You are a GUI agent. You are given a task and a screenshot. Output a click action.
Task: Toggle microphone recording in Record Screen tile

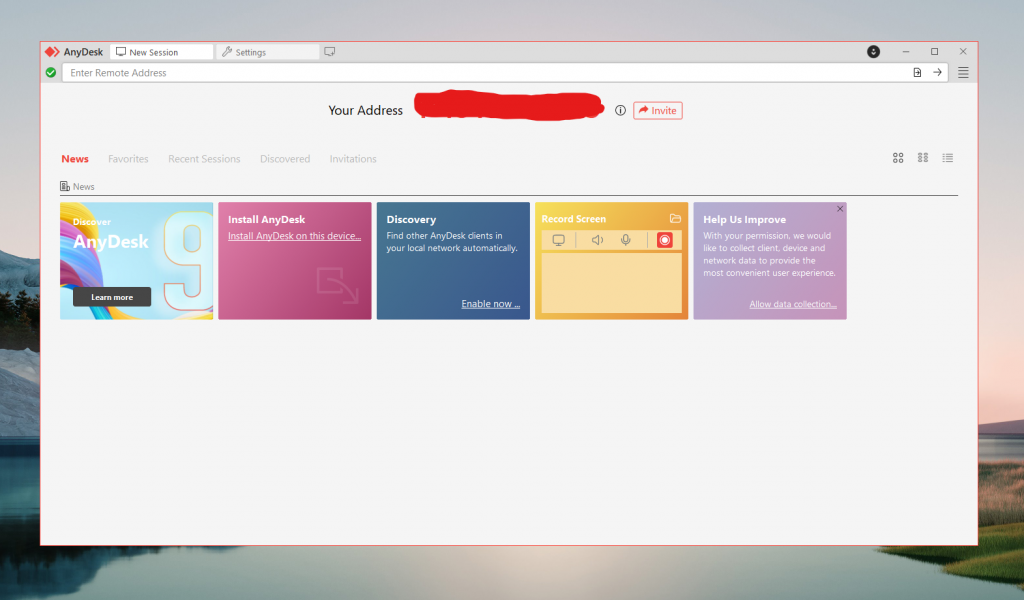(626, 240)
